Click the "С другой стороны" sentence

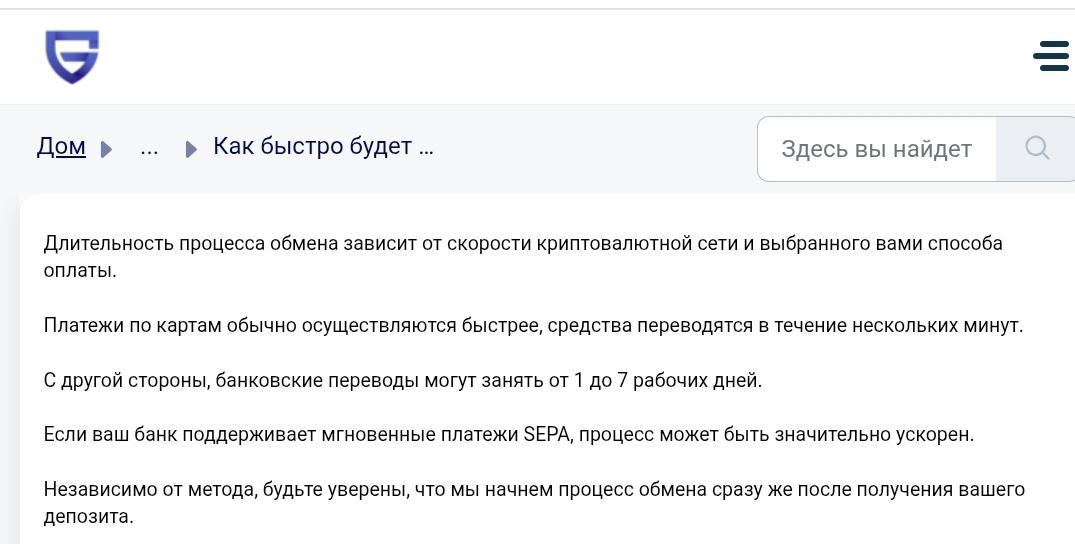[x=402, y=380]
